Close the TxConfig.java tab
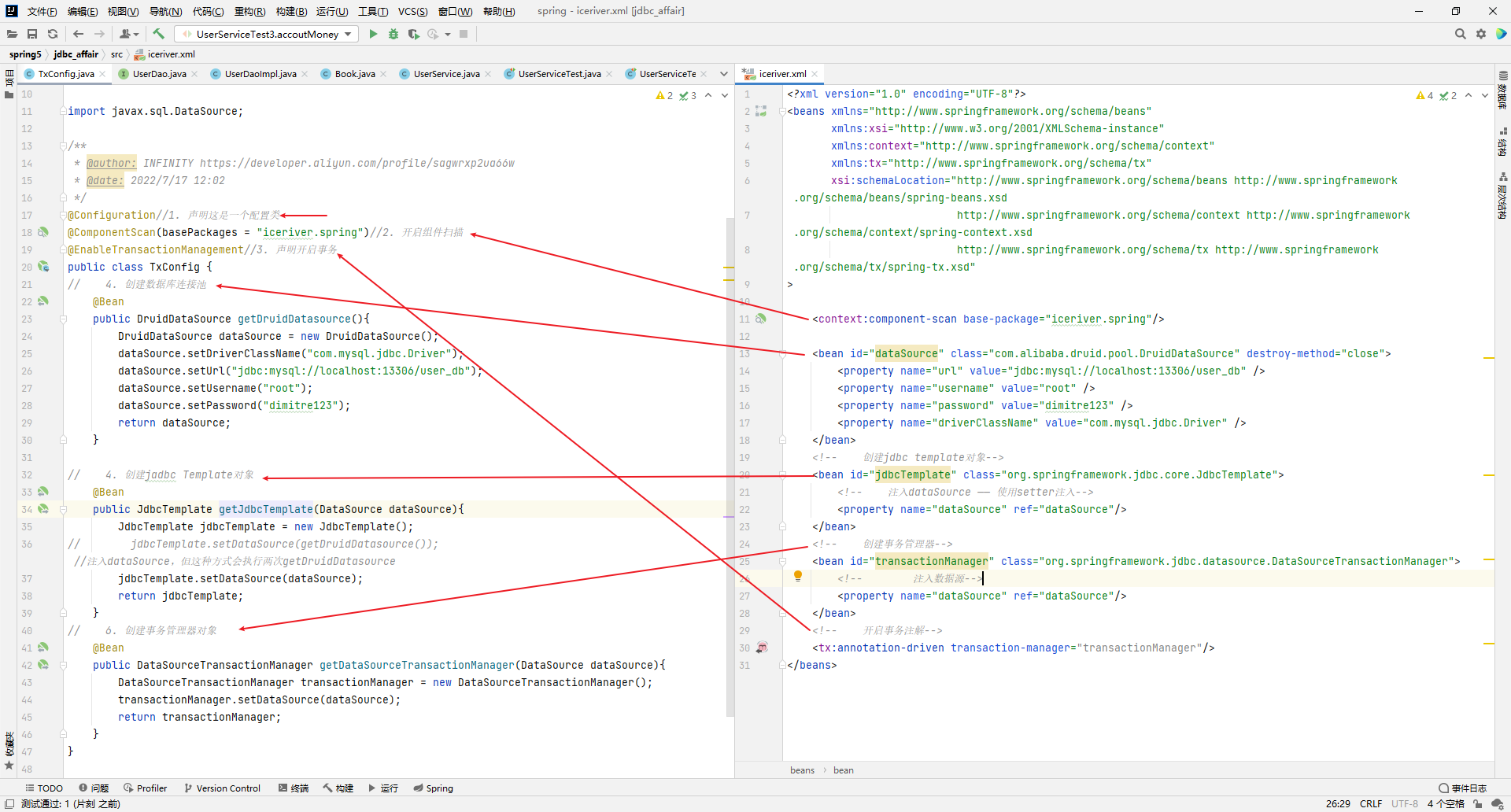The height and width of the screenshot is (812, 1511). 102,74
